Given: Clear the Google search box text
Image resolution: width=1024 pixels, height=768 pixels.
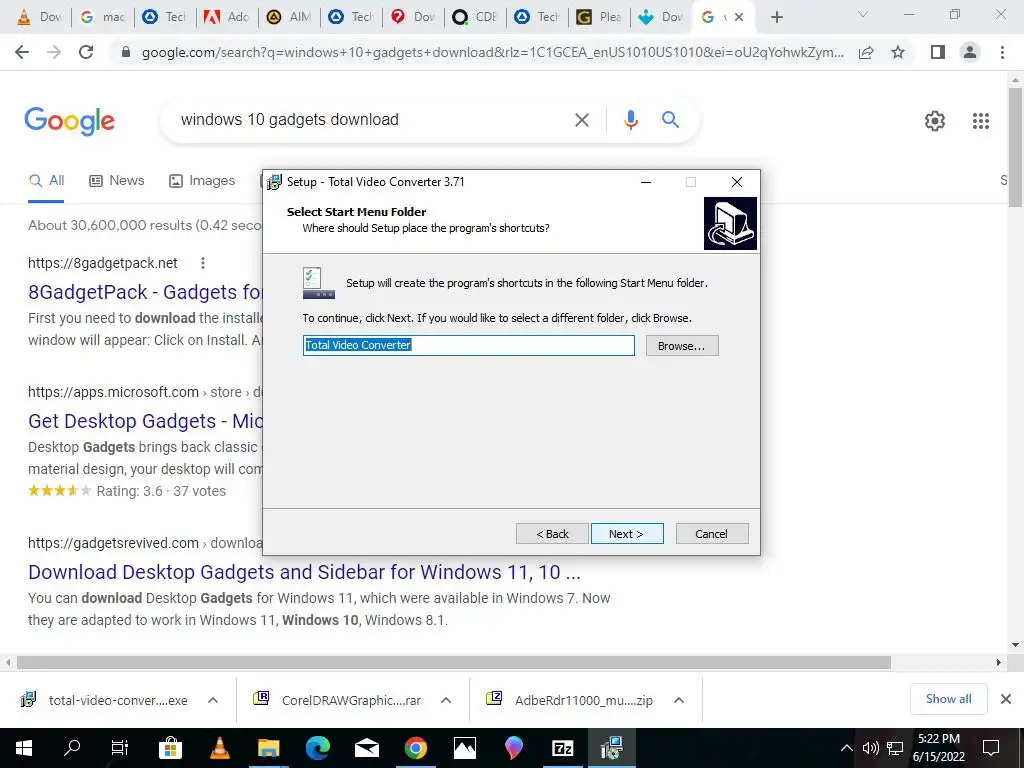Looking at the screenshot, I should [582, 120].
